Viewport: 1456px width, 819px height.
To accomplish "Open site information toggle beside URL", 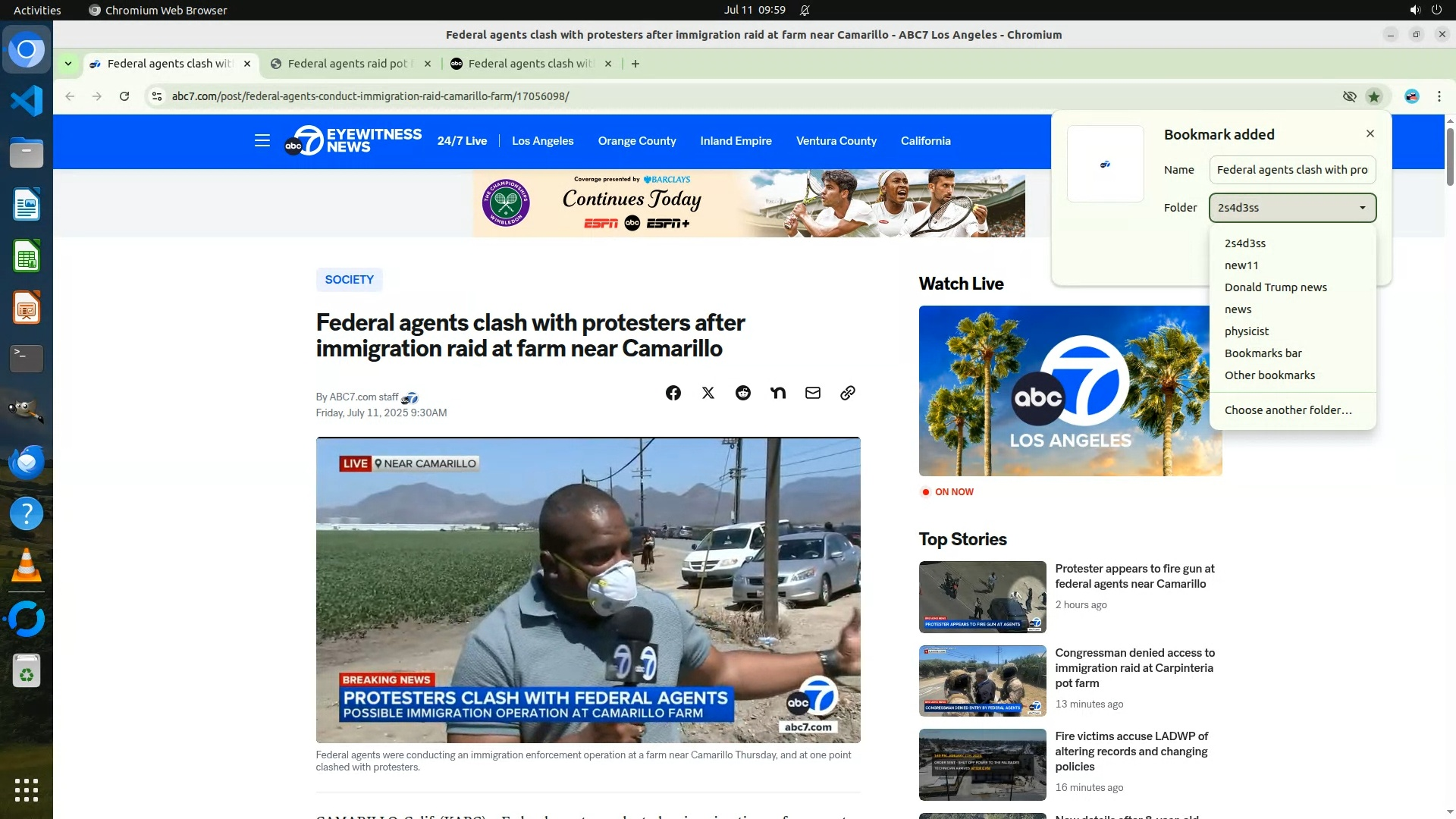I will [156, 96].
